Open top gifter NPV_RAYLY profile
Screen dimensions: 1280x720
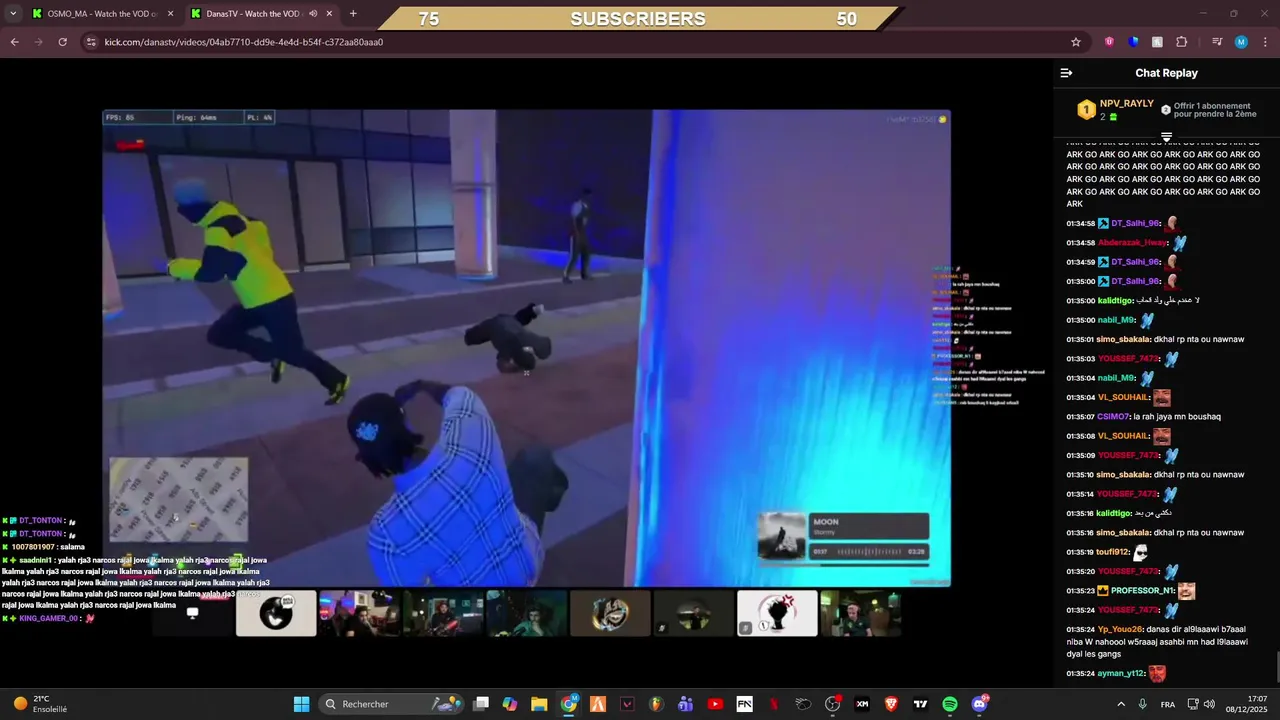[x=1126, y=104]
